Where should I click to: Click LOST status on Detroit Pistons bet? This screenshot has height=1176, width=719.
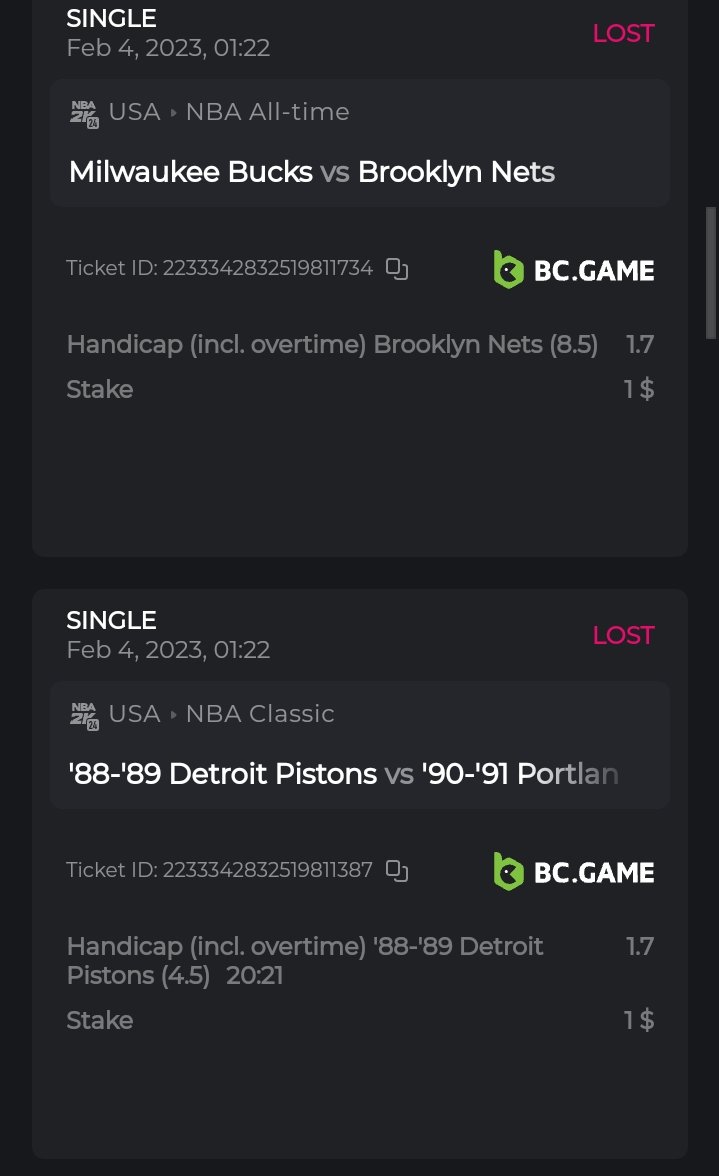coord(623,635)
